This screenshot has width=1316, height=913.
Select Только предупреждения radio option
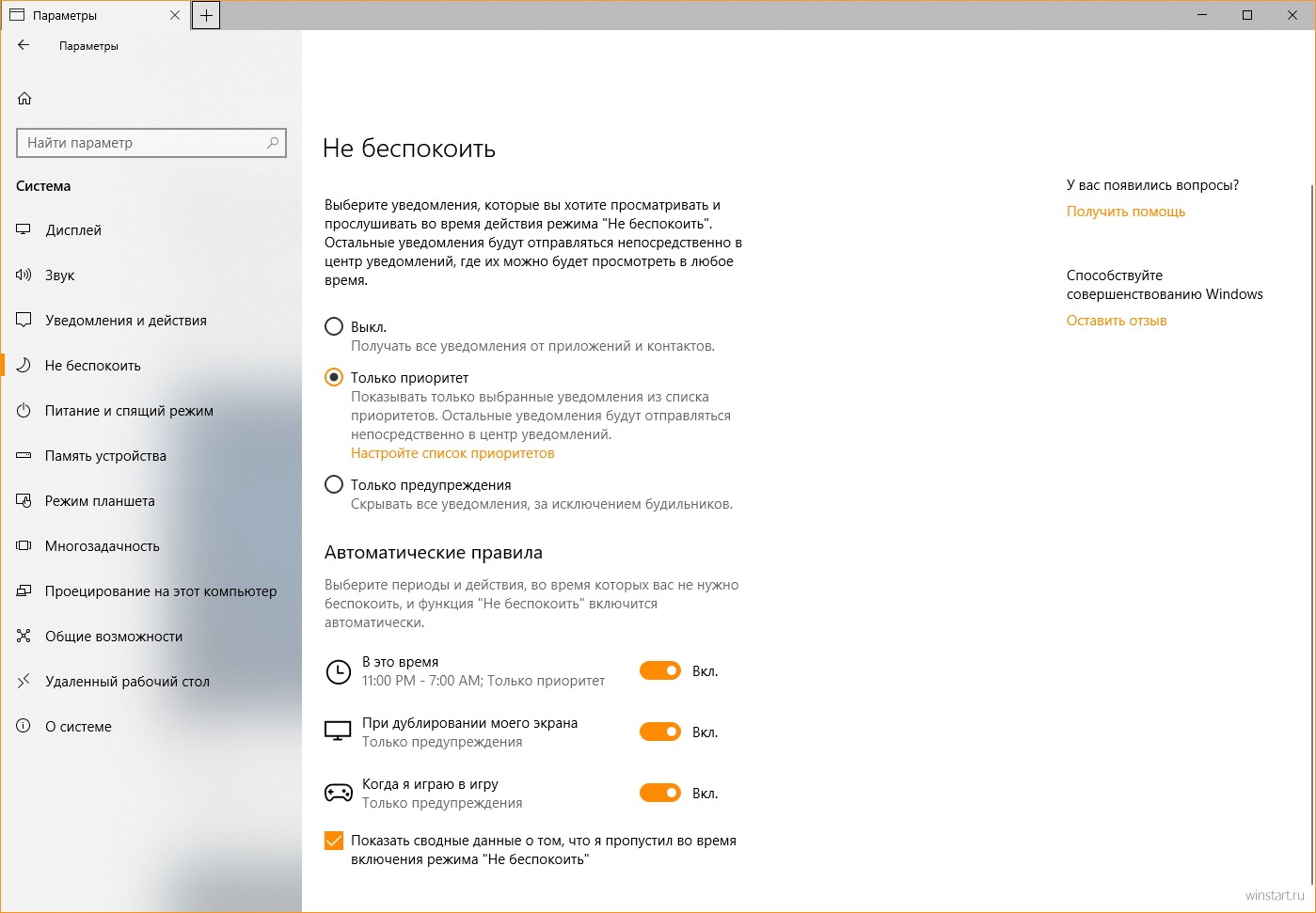click(x=333, y=485)
